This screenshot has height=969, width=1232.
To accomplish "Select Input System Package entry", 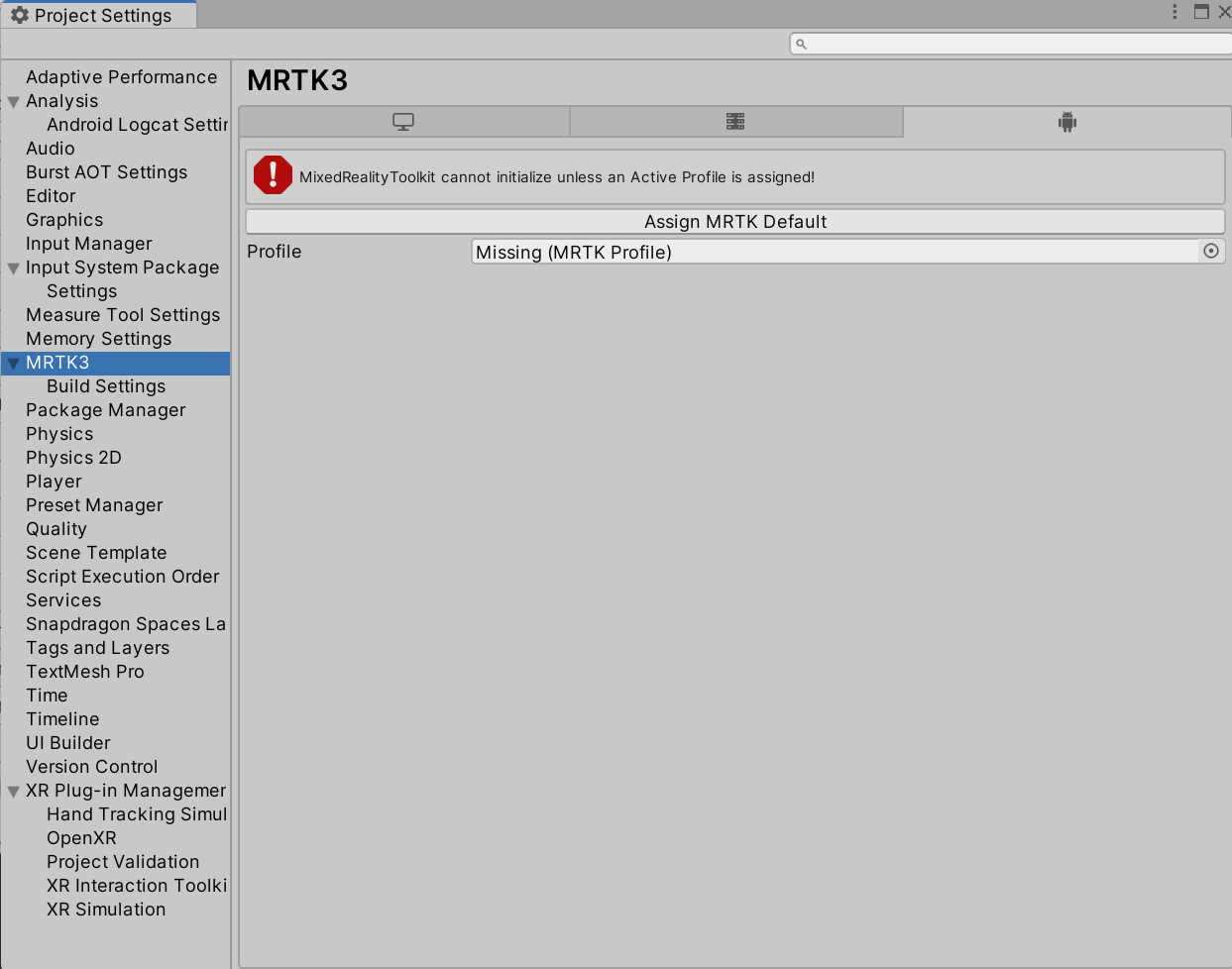I will tap(122, 268).
